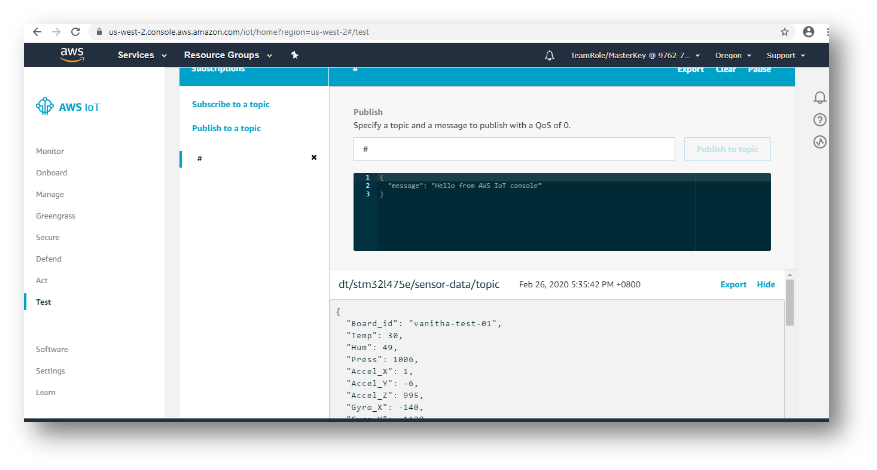This screenshot has width=877, height=470.
Task: Click the Publish to a topic link
Action: coord(226,128)
